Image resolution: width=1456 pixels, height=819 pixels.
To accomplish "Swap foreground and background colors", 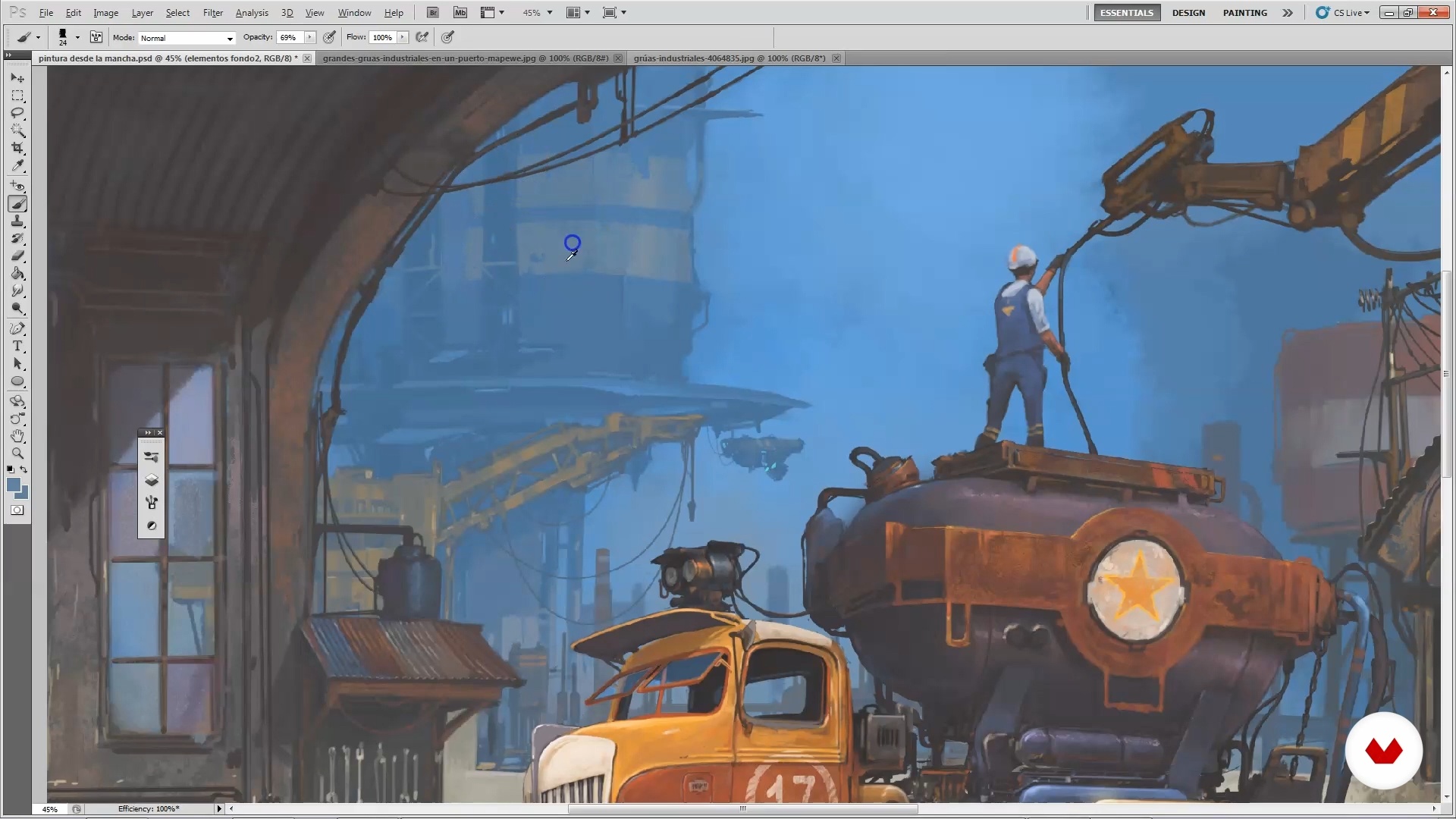I will 24,470.
